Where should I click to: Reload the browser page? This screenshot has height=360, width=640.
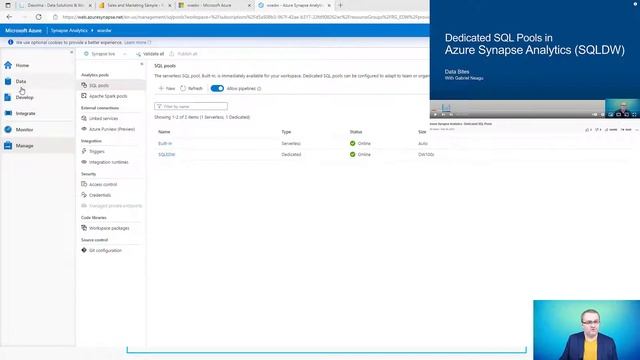tap(39, 17)
